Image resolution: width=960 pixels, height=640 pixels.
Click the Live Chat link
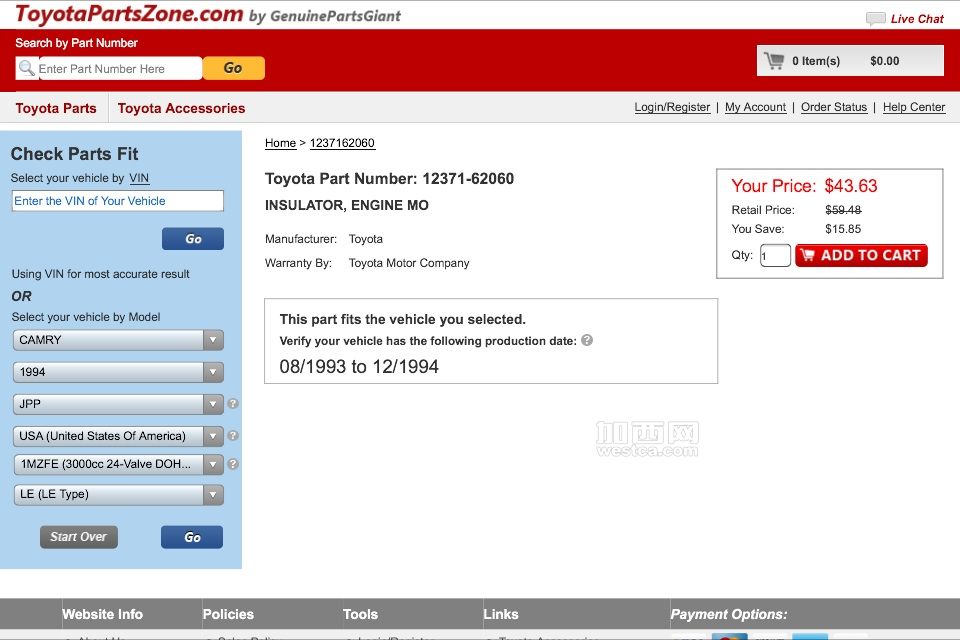(917, 19)
